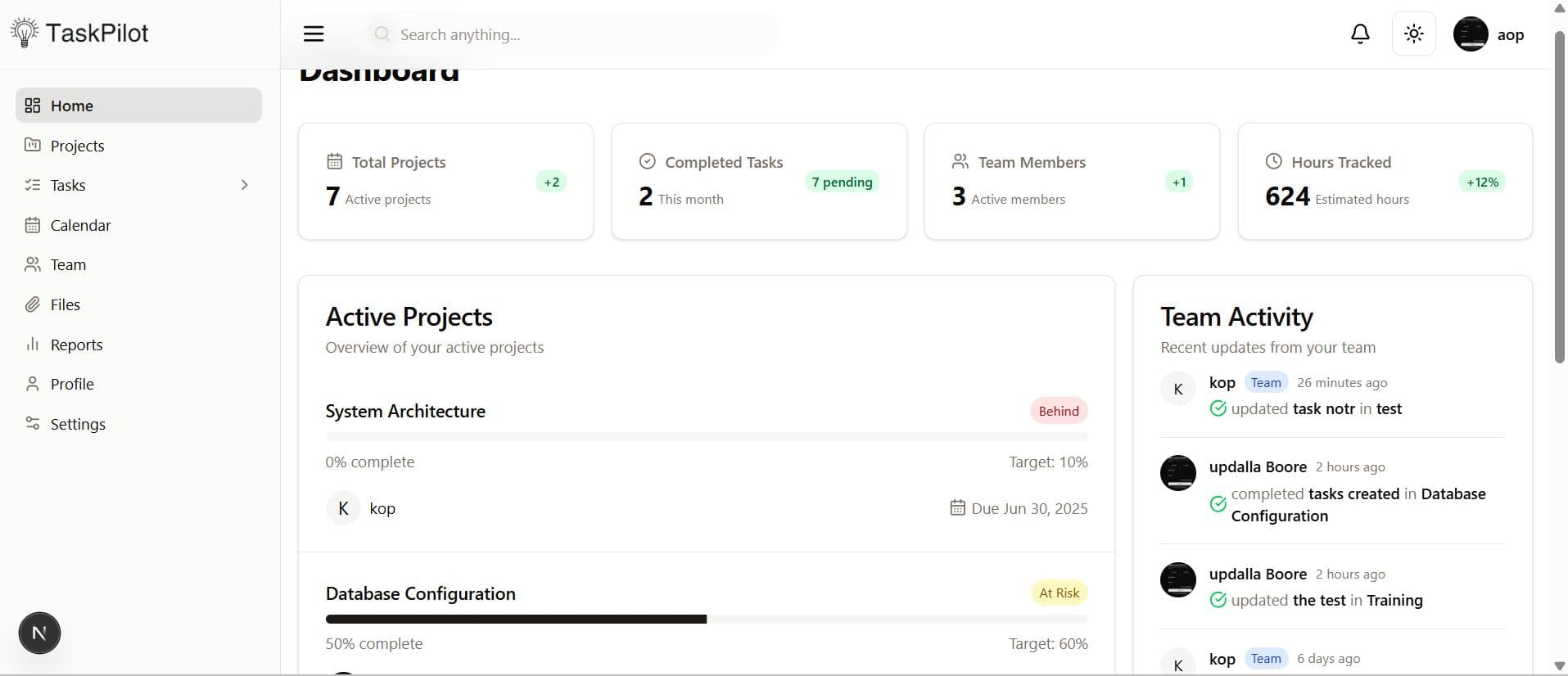Click the Due Jun 30, 2025 calendar icon

pyautogui.click(x=957, y=507)
